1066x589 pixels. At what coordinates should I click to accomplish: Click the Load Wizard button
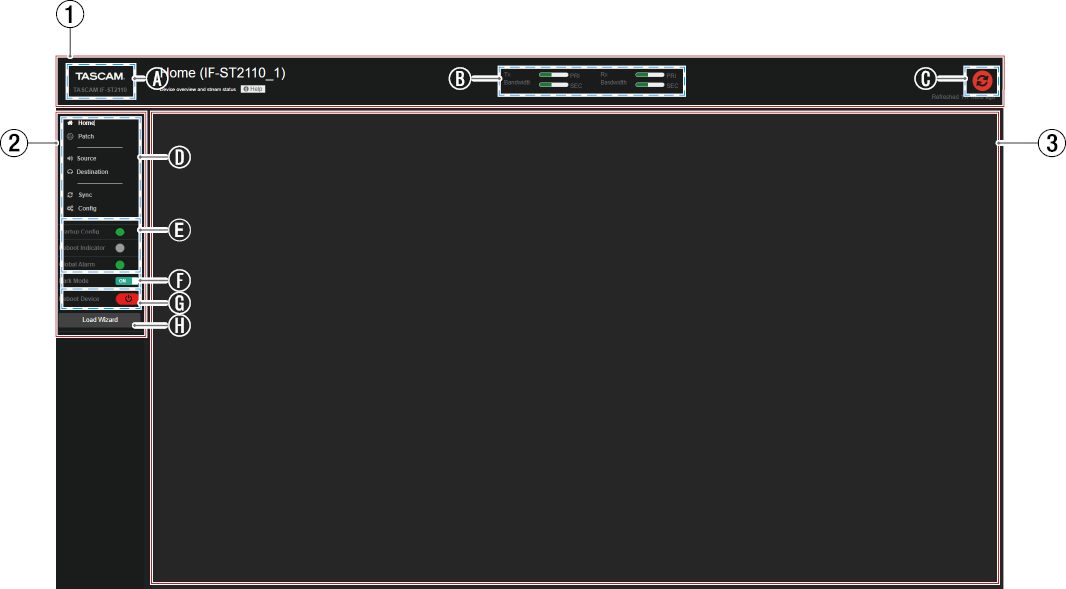click(100, 320)
